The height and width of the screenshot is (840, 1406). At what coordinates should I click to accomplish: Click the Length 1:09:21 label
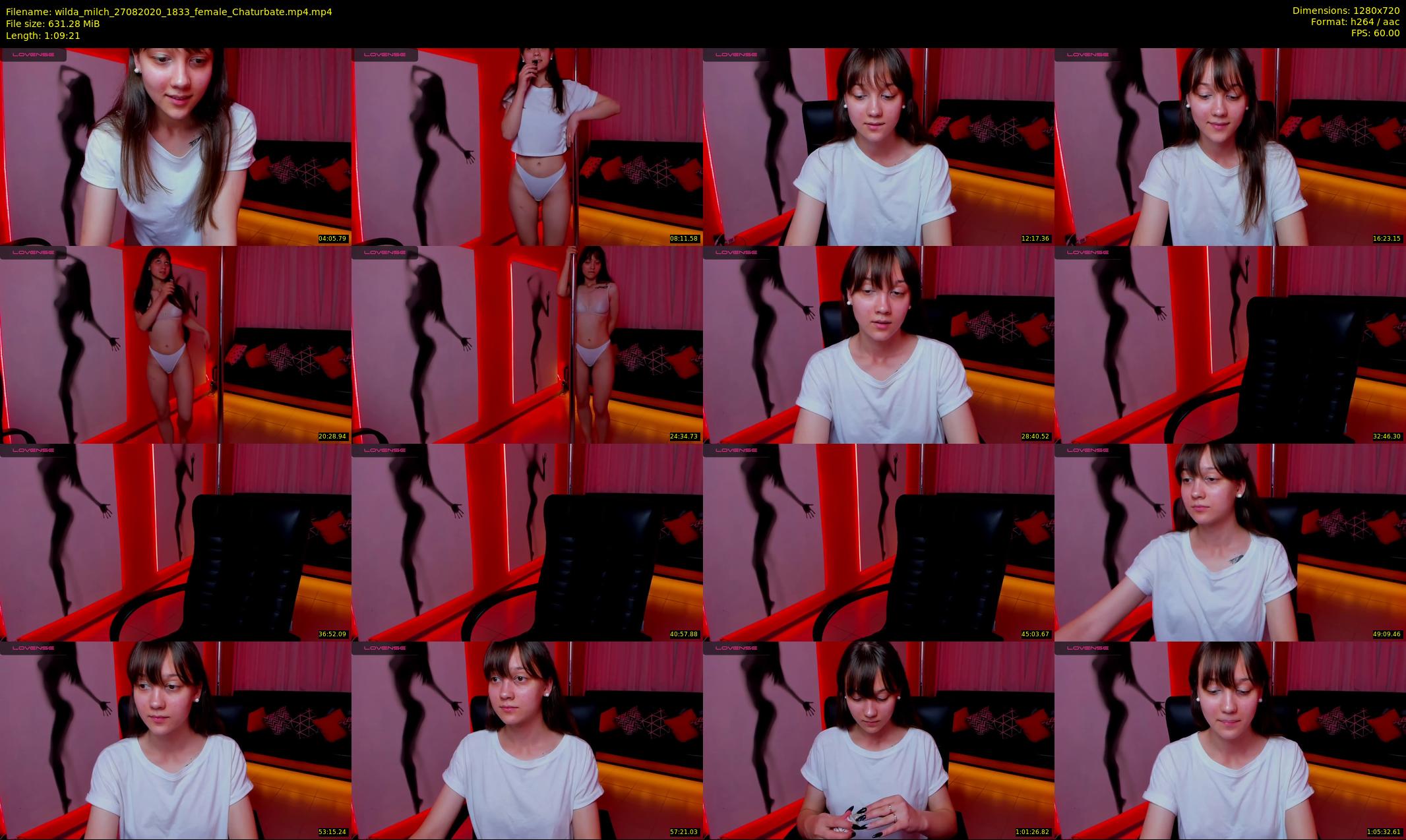tap(43, 36)
